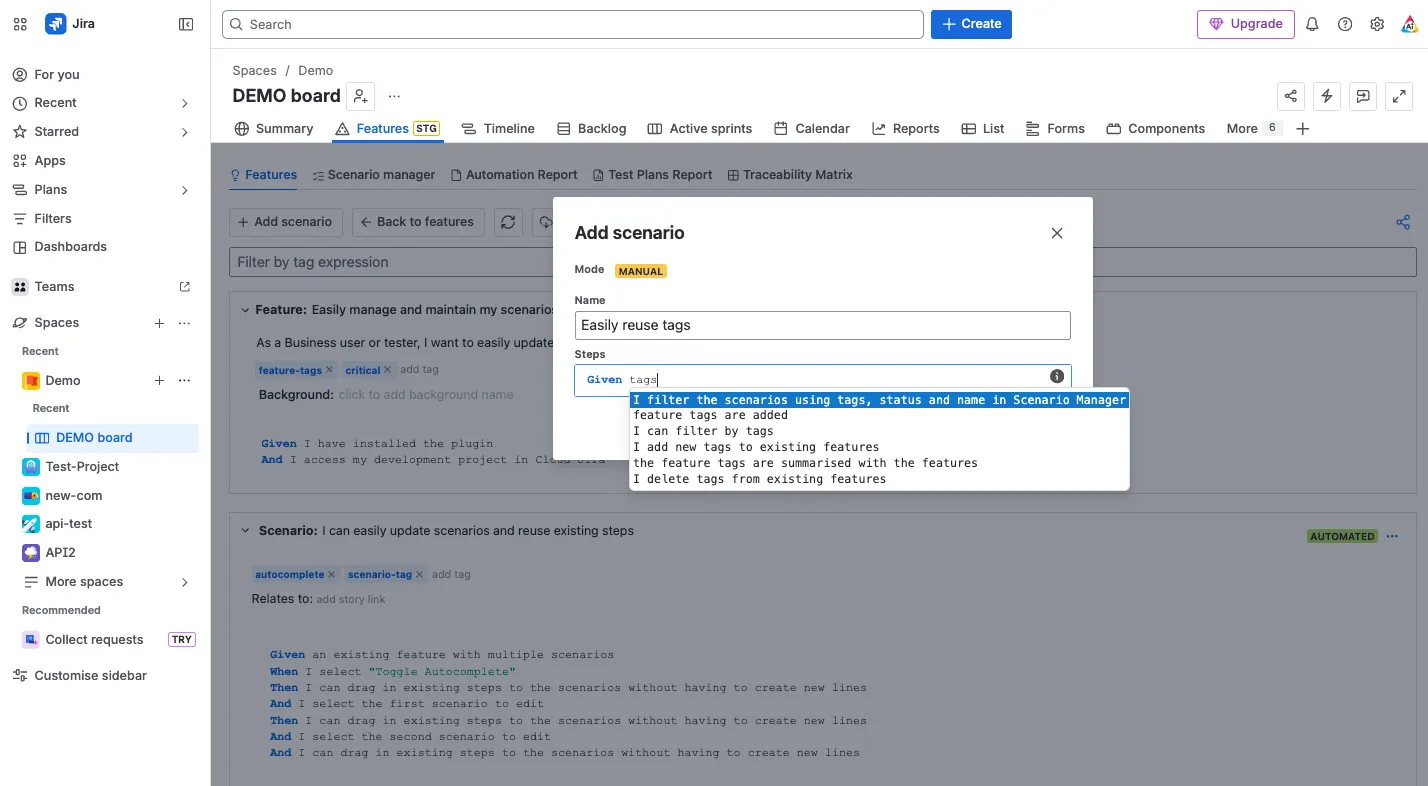Open the app switcher grid icon
Image resolution: width=1428 pixels, height=786 pixels.
click(x=20, y=24)
